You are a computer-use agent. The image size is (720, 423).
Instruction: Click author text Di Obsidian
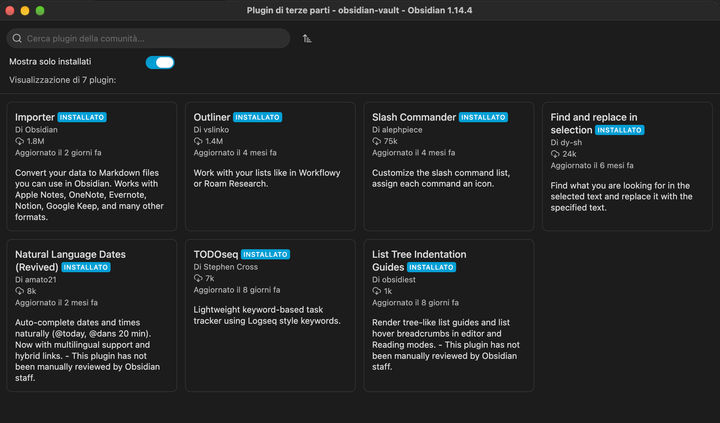(36, 130)
